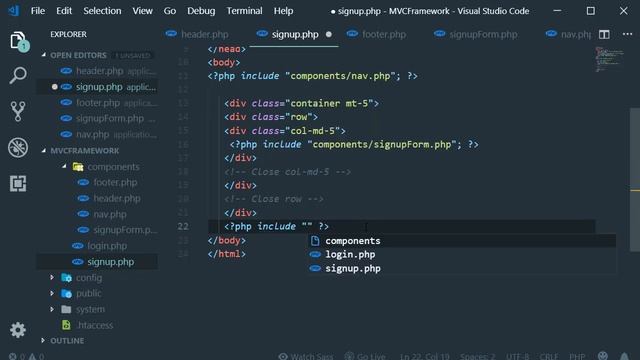Click the VS Code logo icon

click(14, 11)
